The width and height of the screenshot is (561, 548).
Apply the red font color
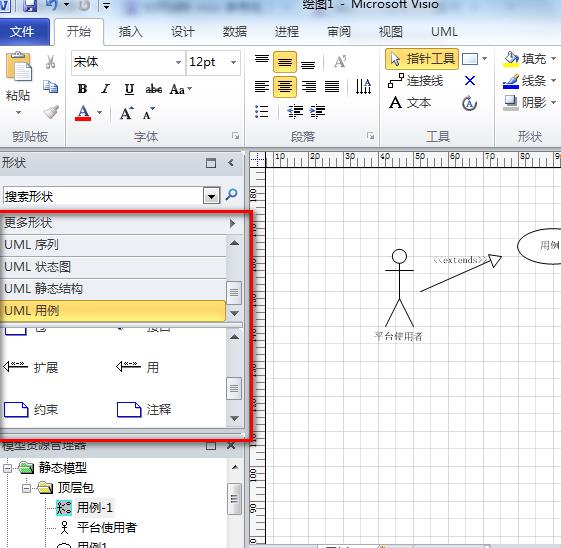(x=83, y=113)
